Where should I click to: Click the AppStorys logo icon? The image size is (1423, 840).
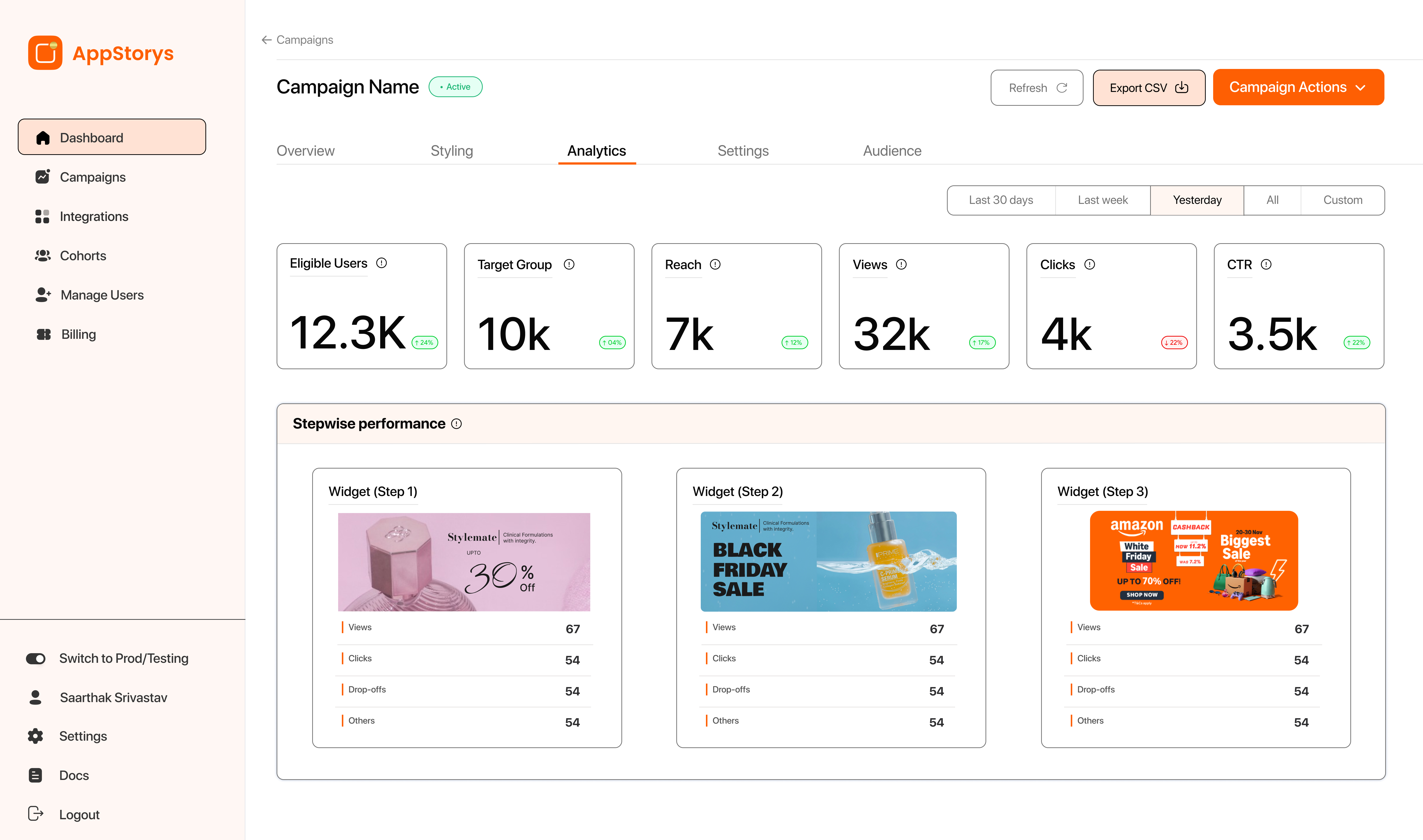pos(45,53)
